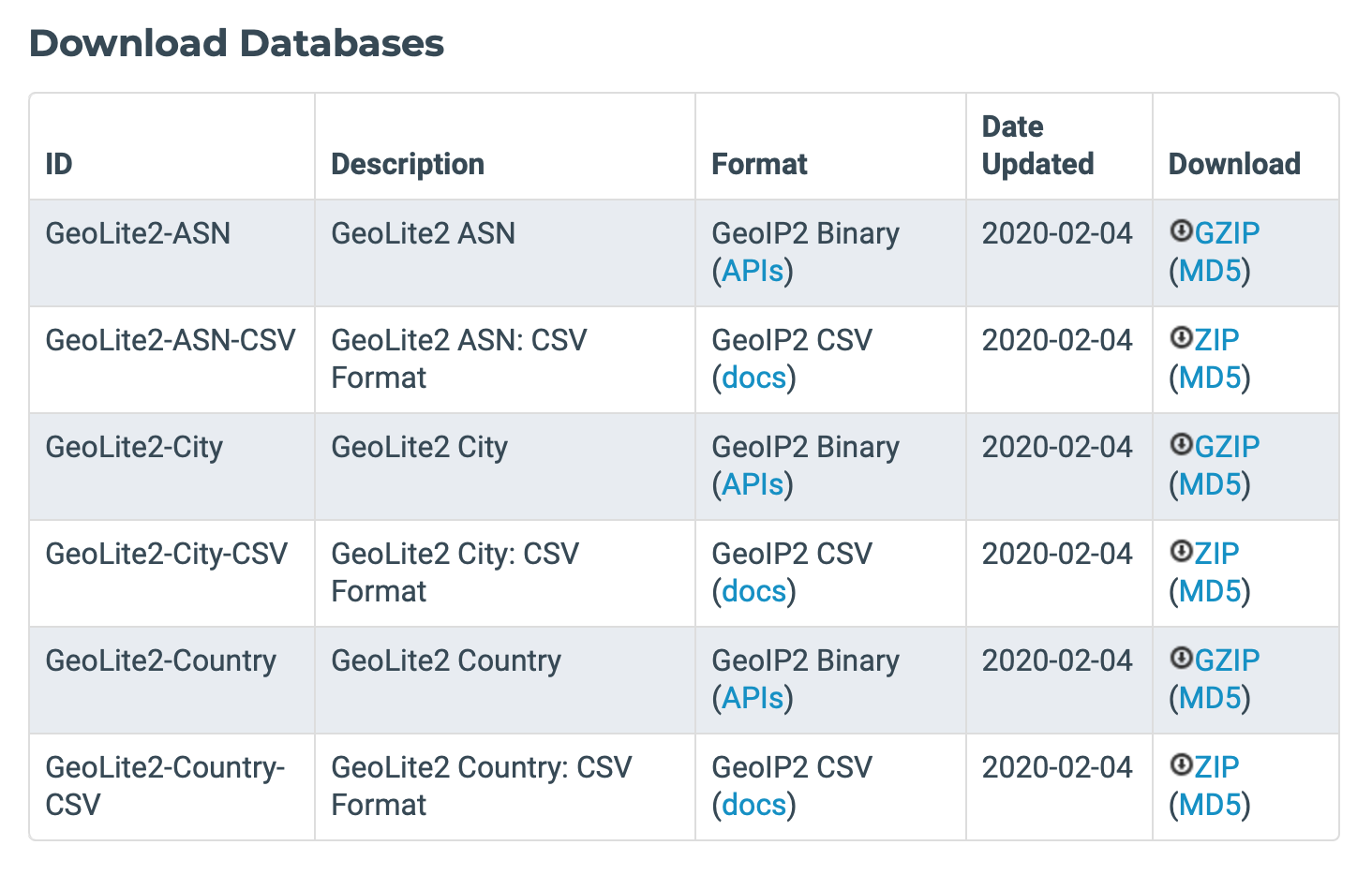Screen dimensions: 1372x875
Task: Click the download icon for GeoLite2-Country-CSV
Action: coord(1181,764)
